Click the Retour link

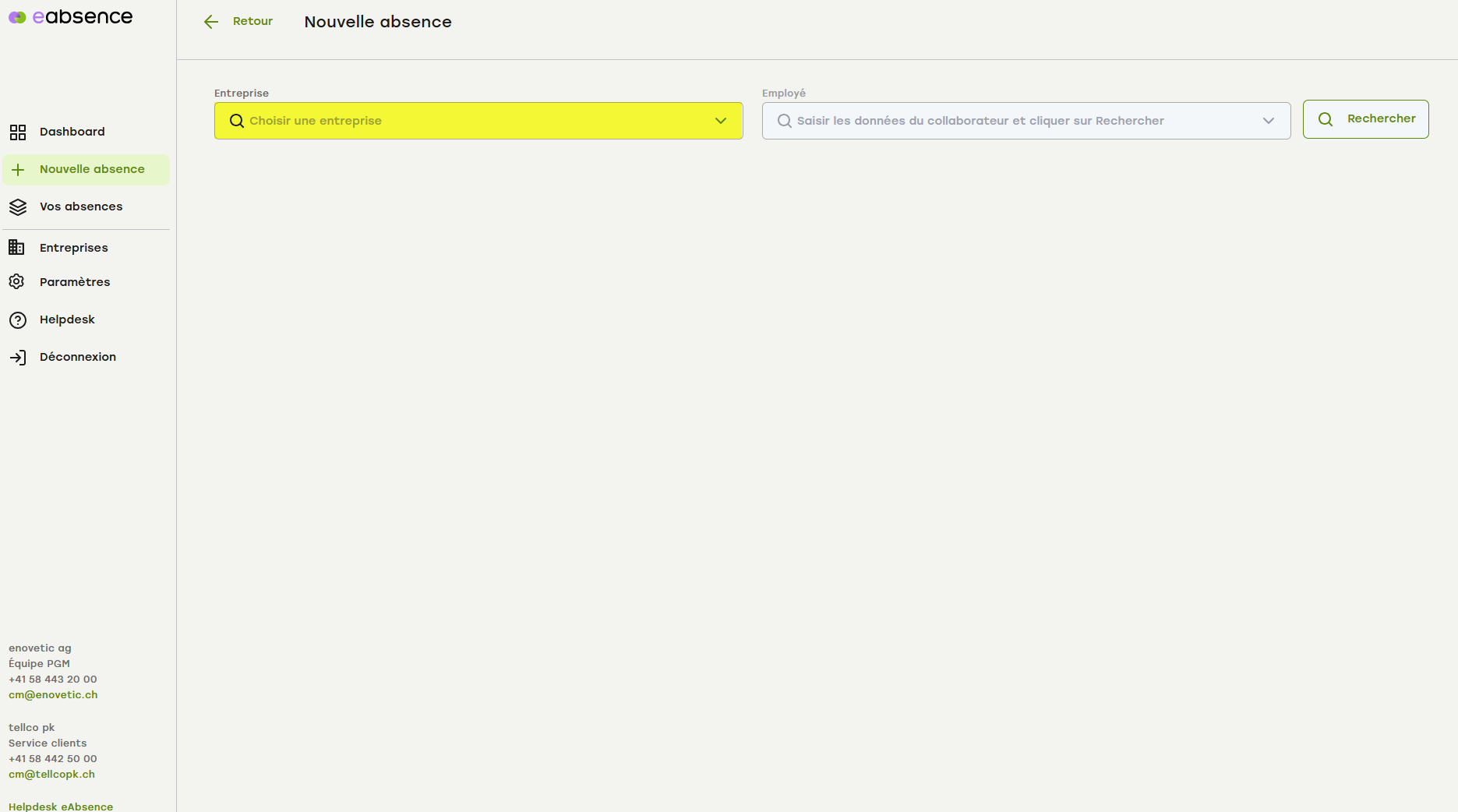pyautogui.click(x=252, y=21)
